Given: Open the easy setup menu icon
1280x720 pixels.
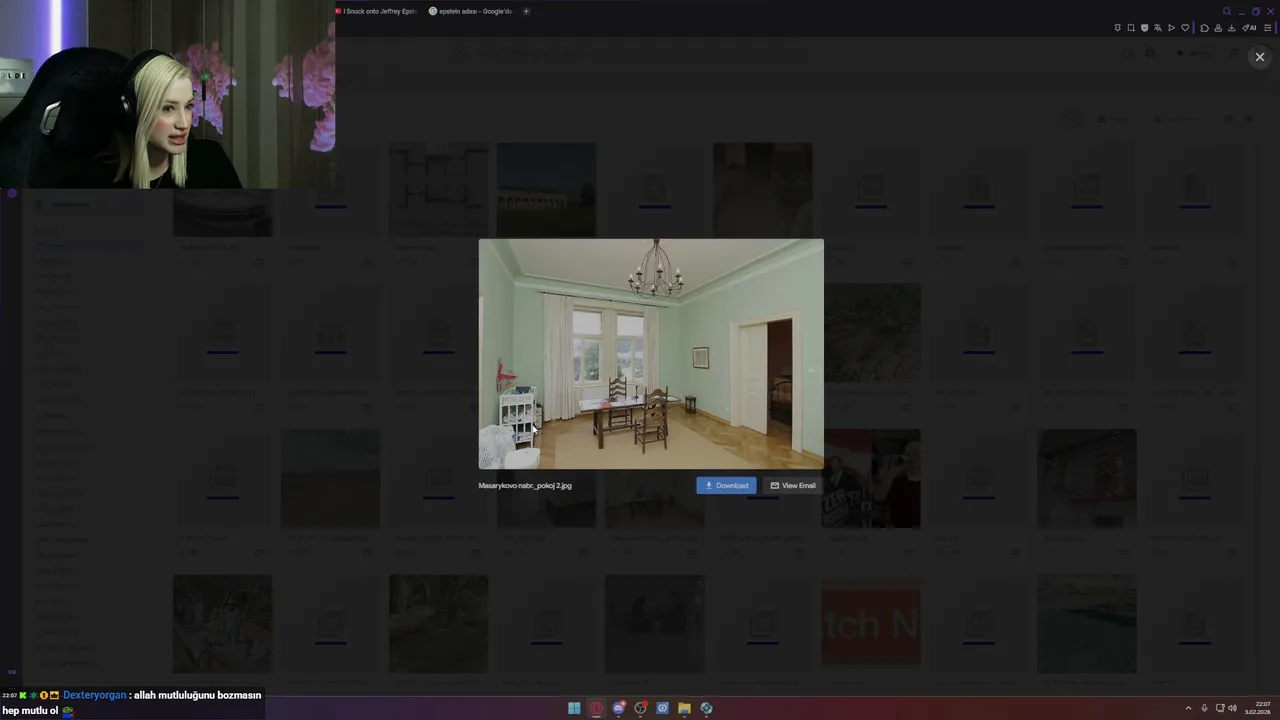Looking at the screenshot, I should (x=1268, y=28).
